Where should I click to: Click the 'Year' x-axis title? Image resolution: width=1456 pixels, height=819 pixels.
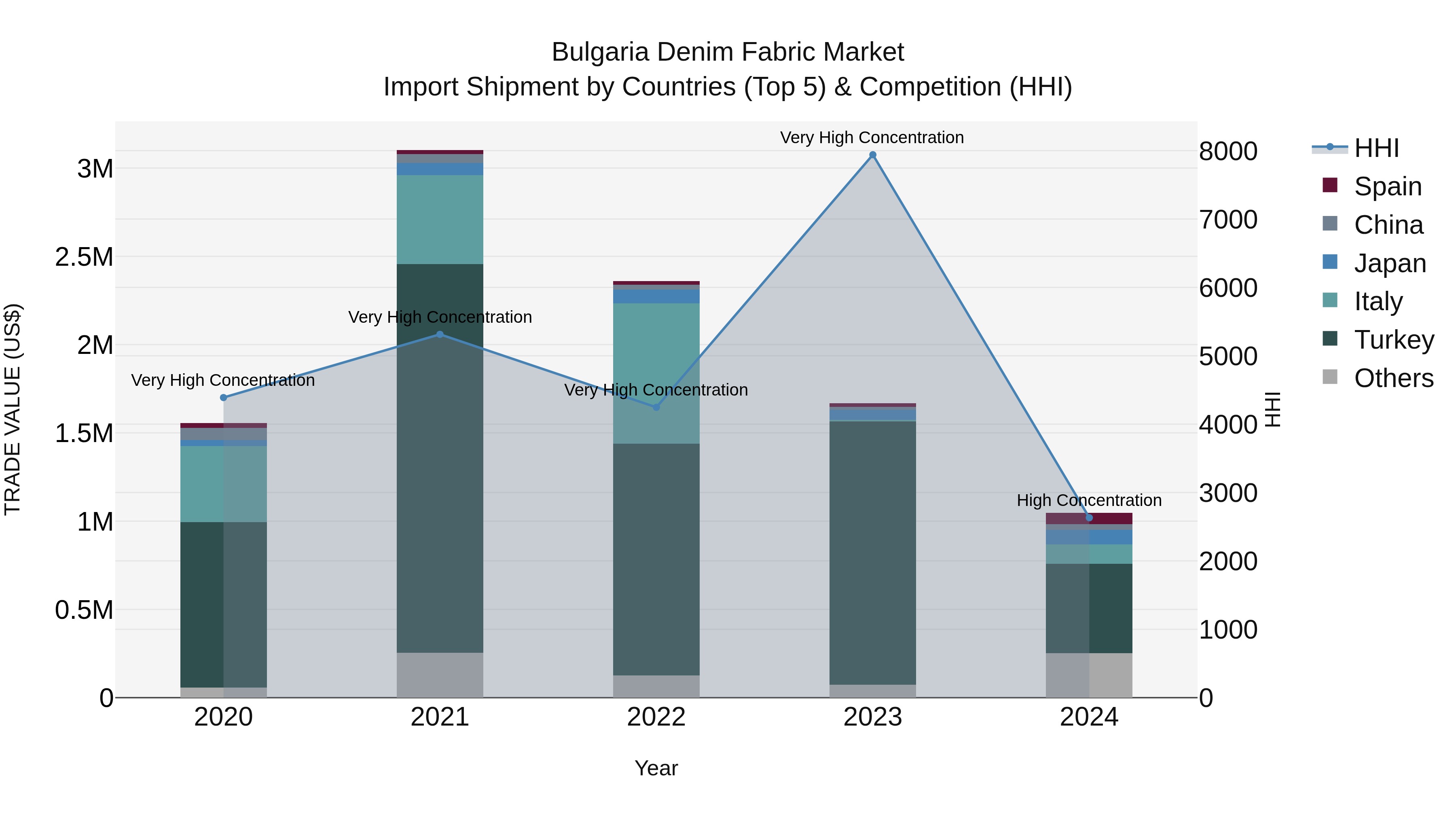point(656,768)
